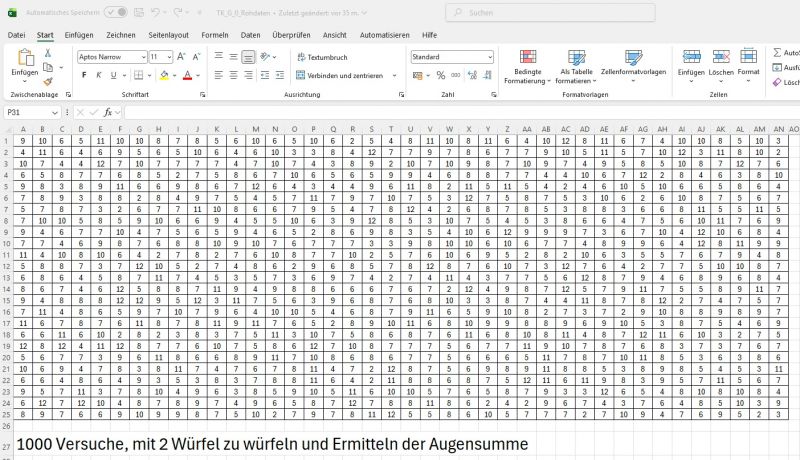Viewport: 800px width, 460px height.
Task: Align text to top of cell
Action: click(x=218, y=57)
